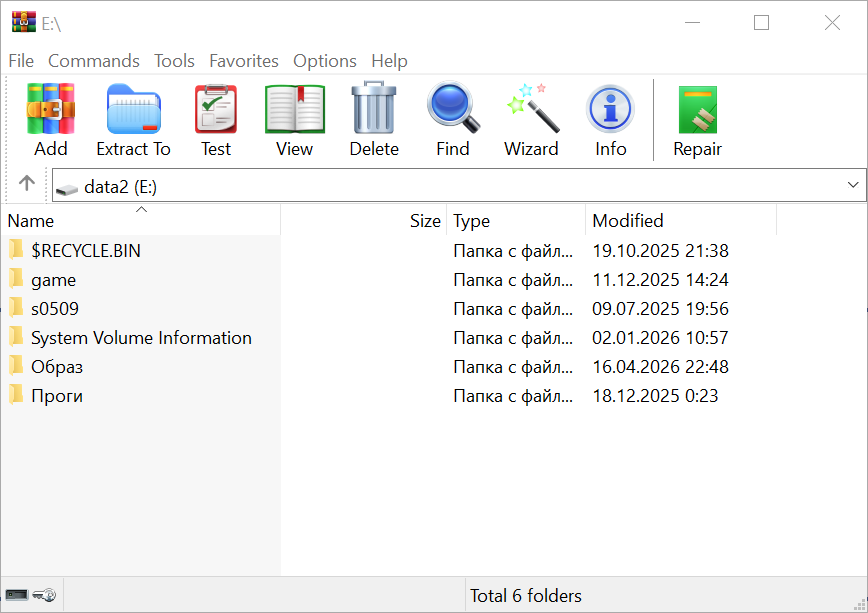
Task: Sort by the Size column header
Action: (x=364, y=220)
